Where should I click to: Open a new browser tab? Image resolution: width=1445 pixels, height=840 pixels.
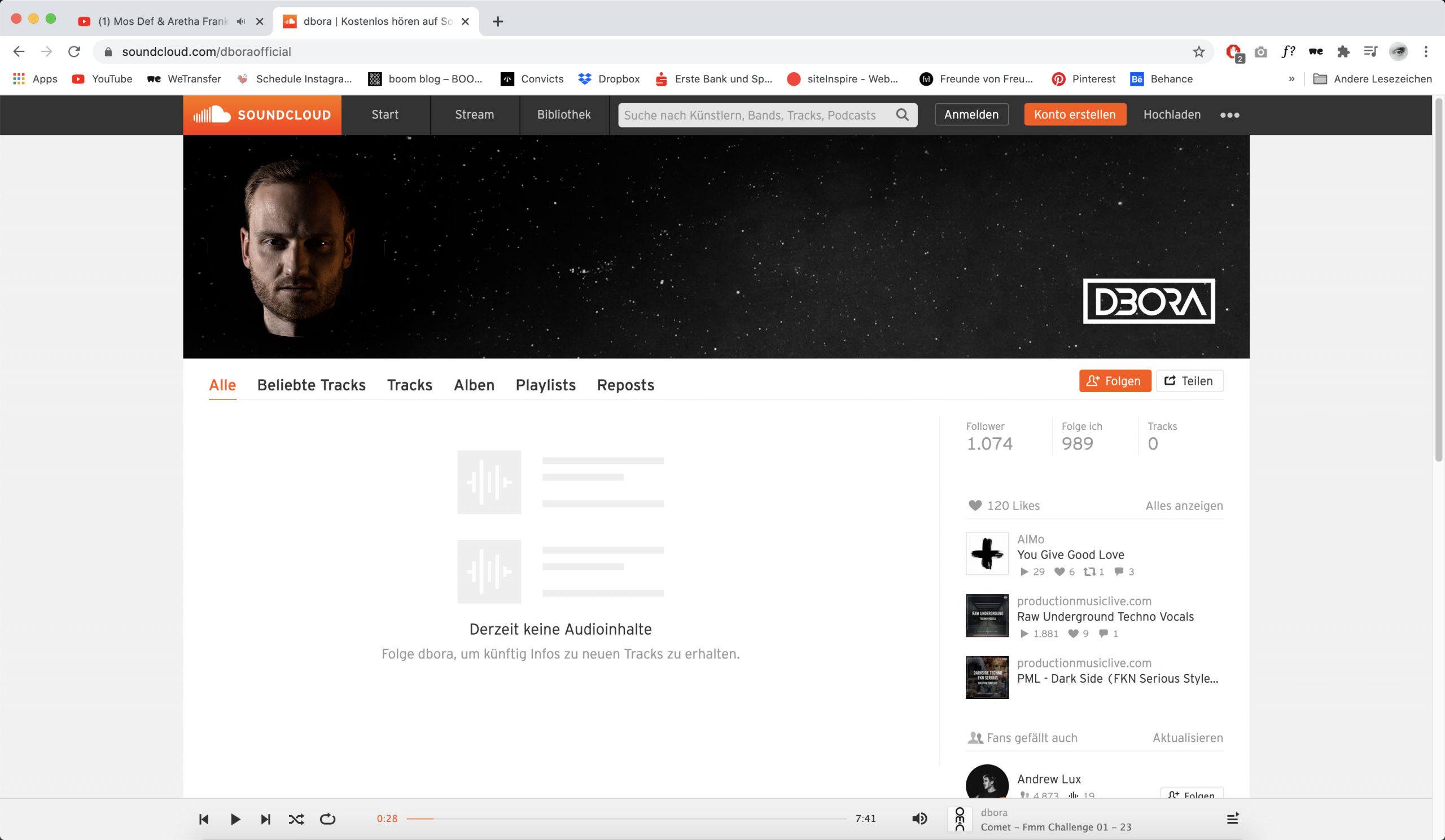point(498,21)
